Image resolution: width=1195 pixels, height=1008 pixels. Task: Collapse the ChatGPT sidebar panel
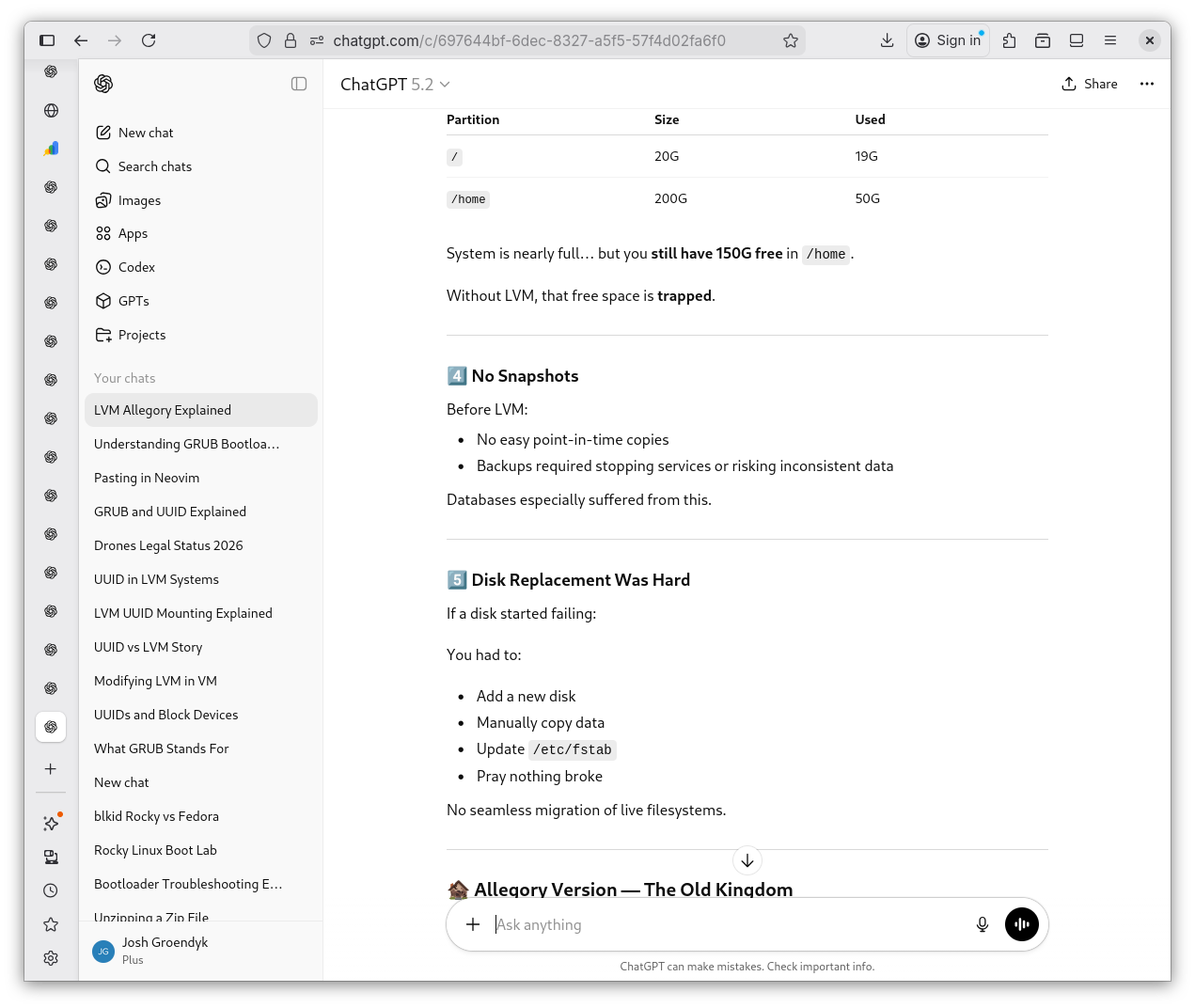[x=299, y=84]
